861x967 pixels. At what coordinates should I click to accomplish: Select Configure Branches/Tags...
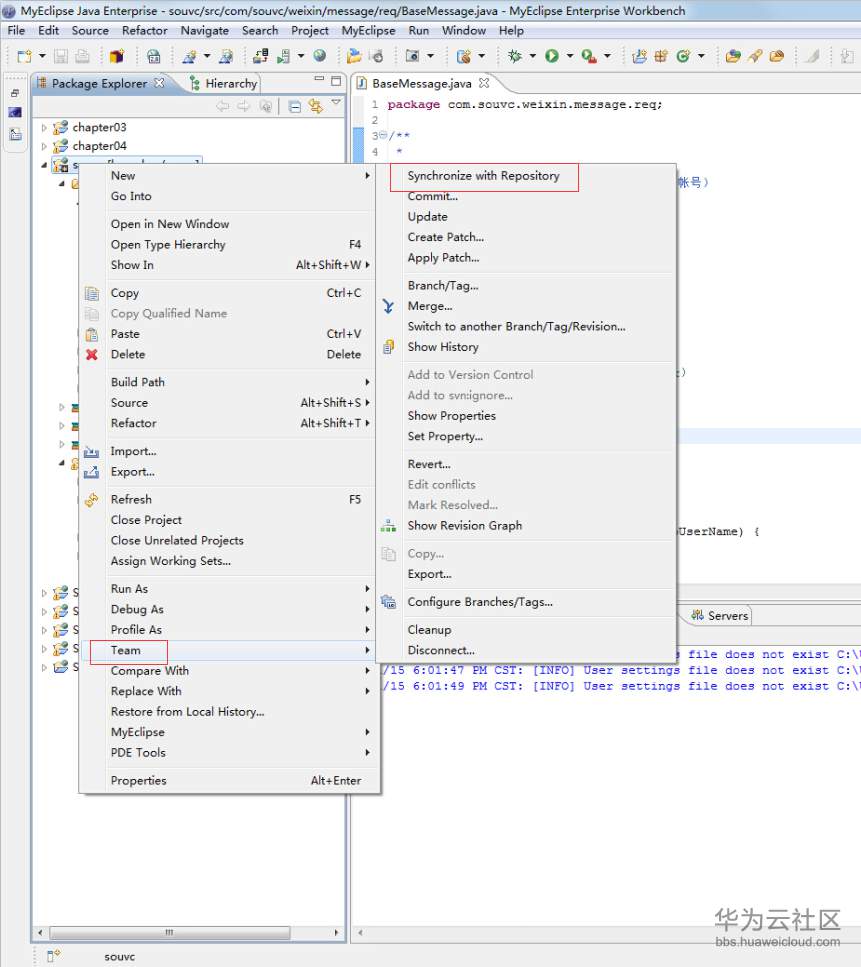[526, 602]
